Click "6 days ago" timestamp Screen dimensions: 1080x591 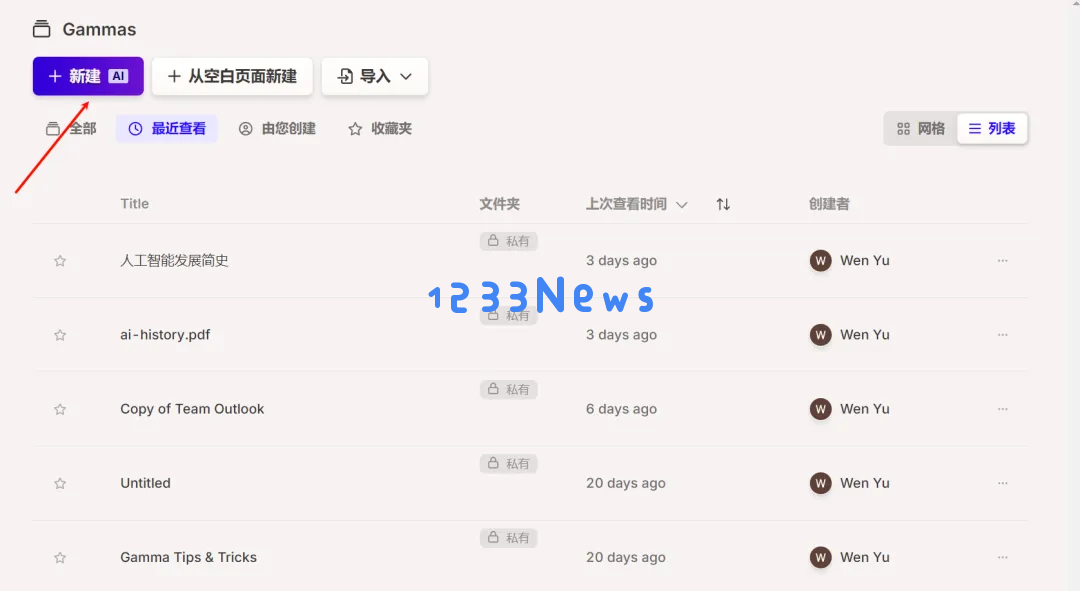[x=621, y=409]
